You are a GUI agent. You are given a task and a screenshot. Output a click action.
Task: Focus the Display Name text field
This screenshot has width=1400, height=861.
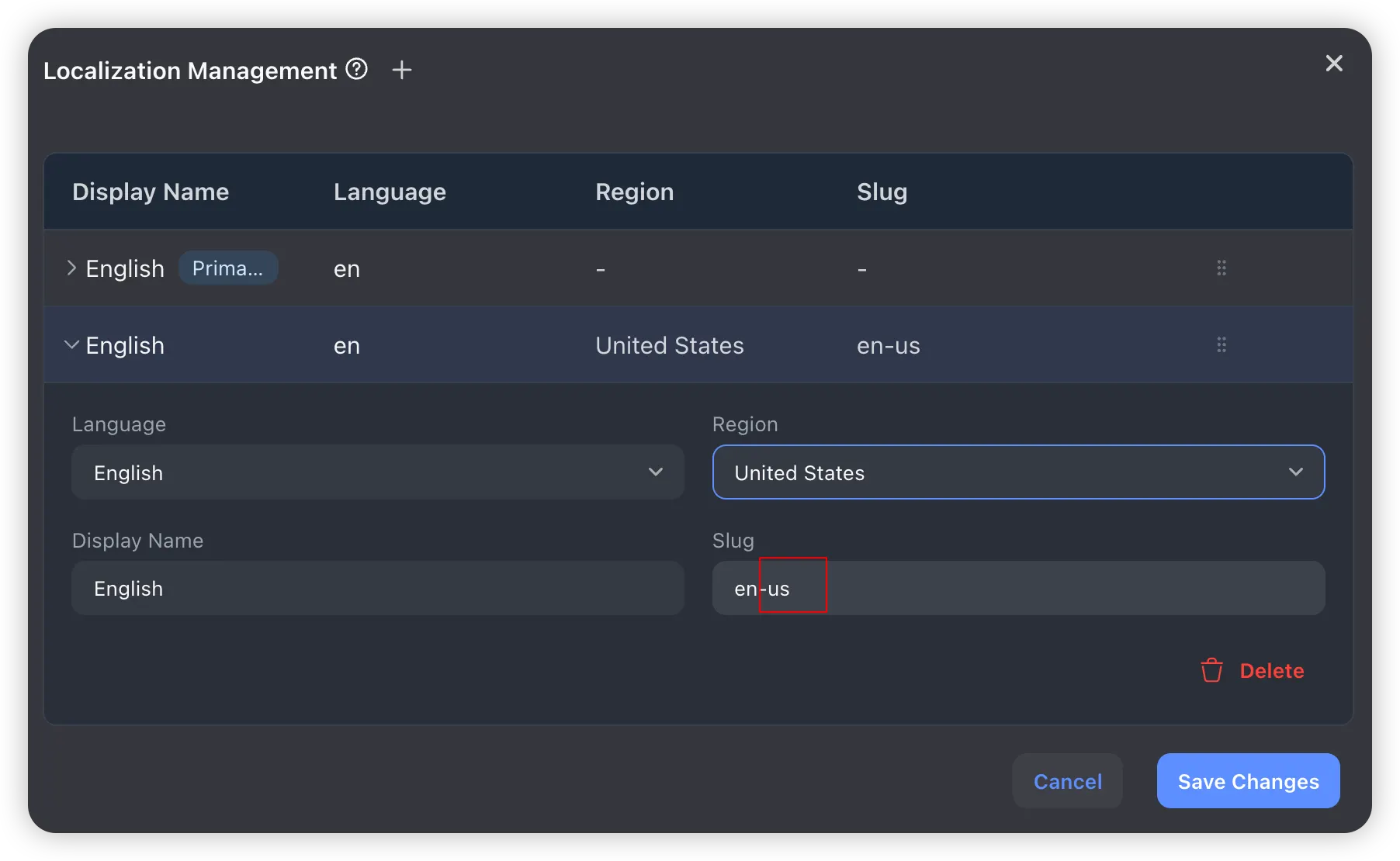tap(377, 589)
